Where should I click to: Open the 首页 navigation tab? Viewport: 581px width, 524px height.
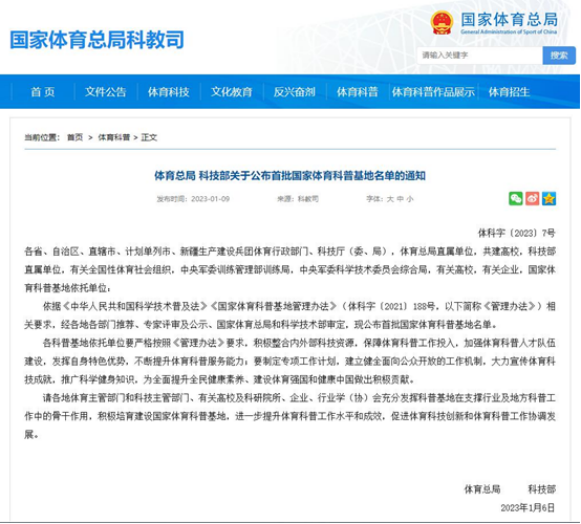tap(43, 92)
